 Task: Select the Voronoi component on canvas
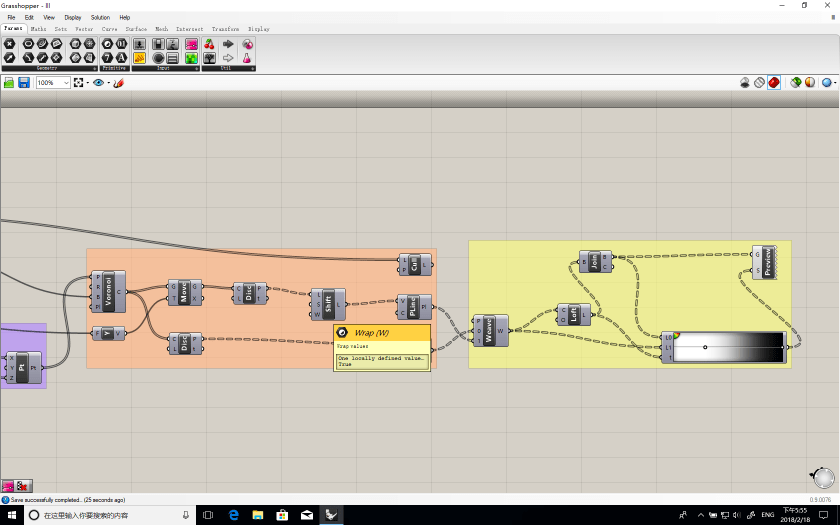(109, 292)
